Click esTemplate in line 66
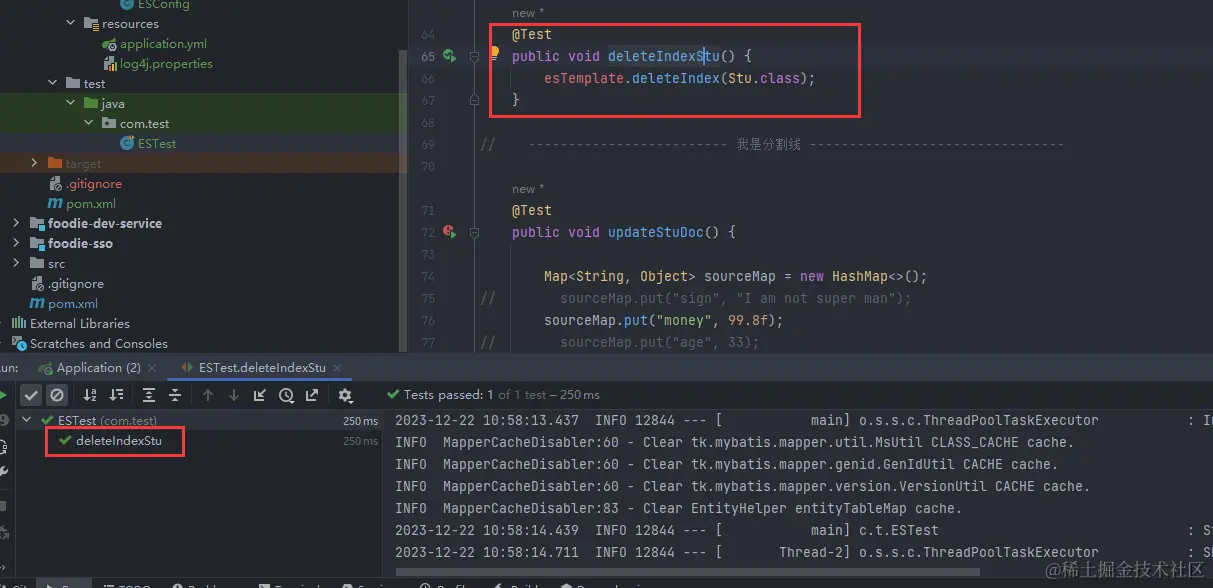Image resolution: width=1213 pixels, height=588 pixels. [584, 78]
